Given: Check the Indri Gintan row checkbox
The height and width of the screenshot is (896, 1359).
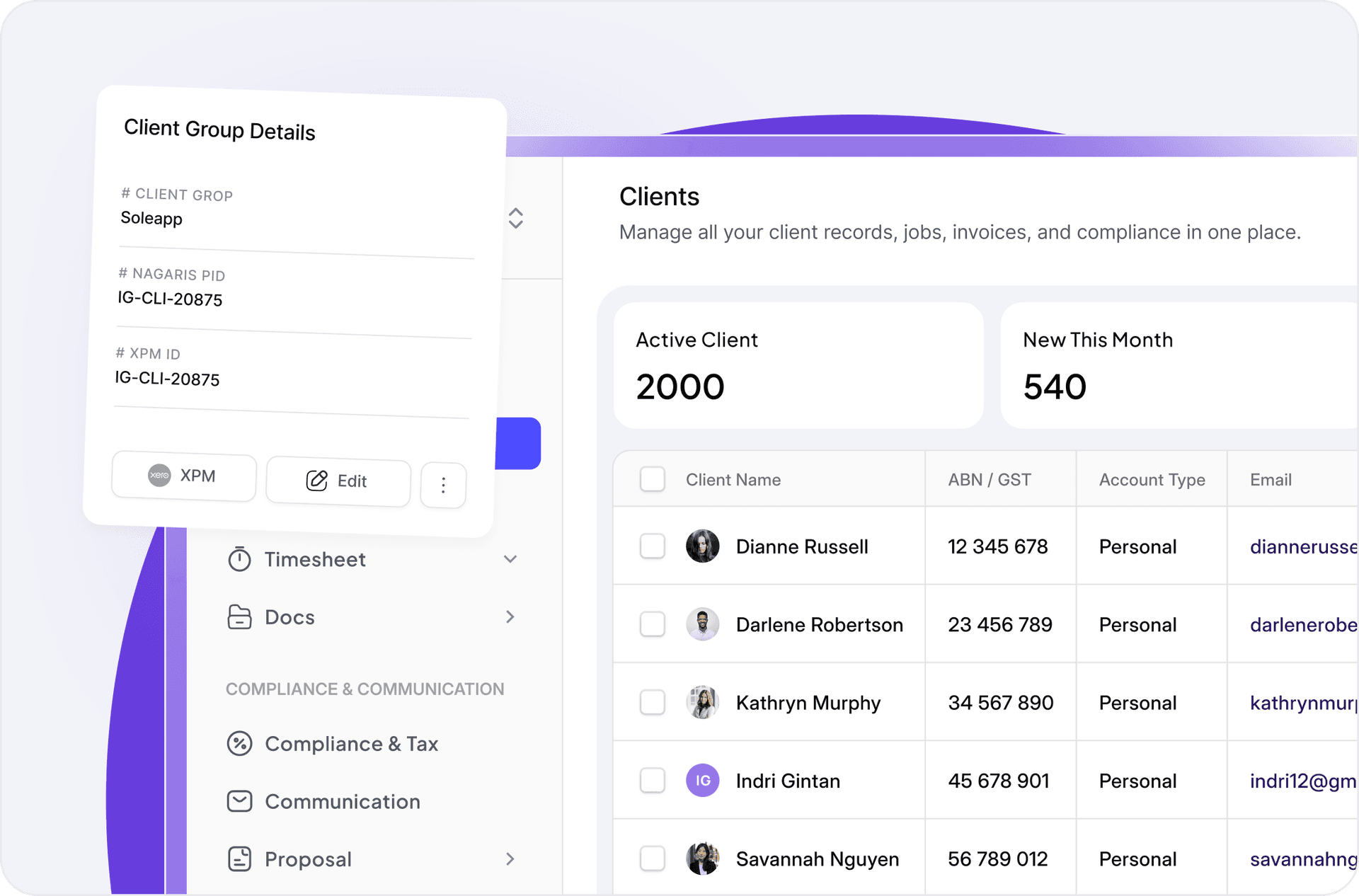Looking at the screenshot, I should point(653,781).
